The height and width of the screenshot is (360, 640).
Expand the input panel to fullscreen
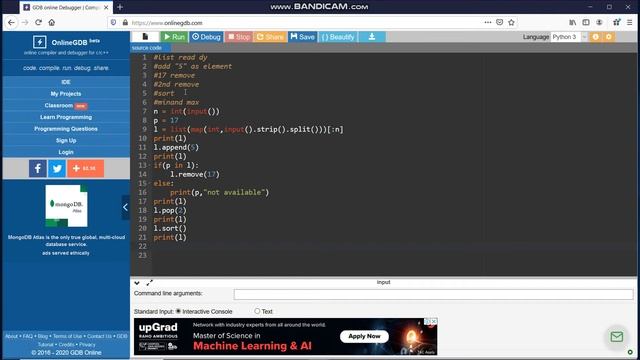pyautogui.click(x=149, y=282)
